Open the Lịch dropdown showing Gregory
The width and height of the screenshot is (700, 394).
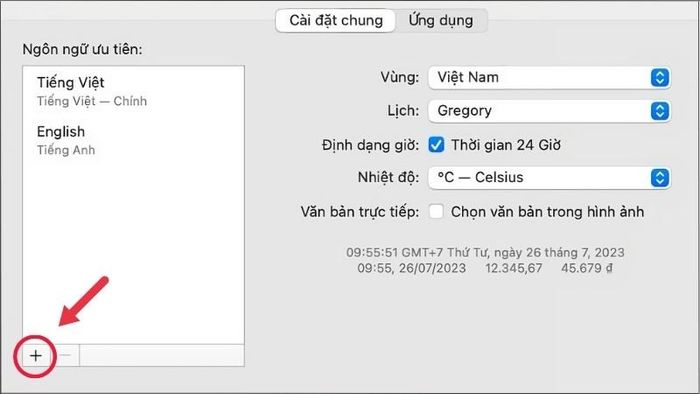[x=549, y=111]
